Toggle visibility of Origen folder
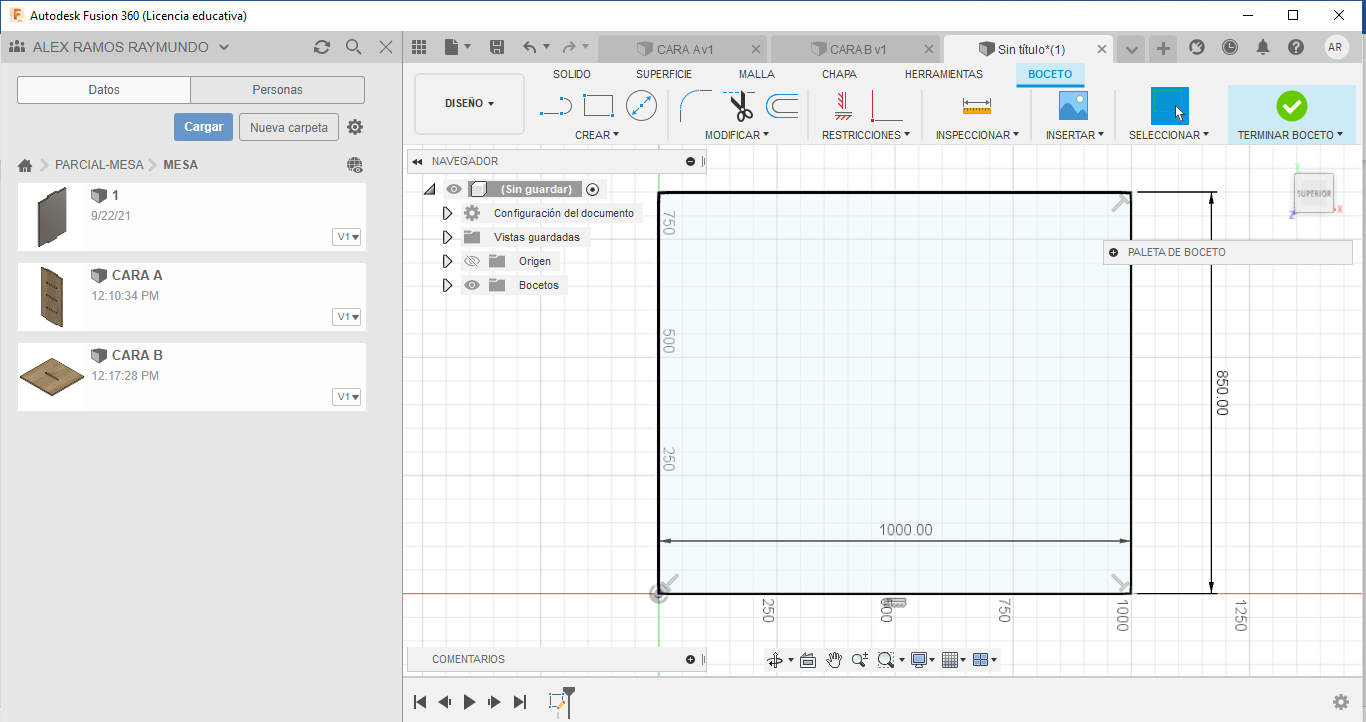This screenshot has height=722, width=1366. (x=472, y=261)
